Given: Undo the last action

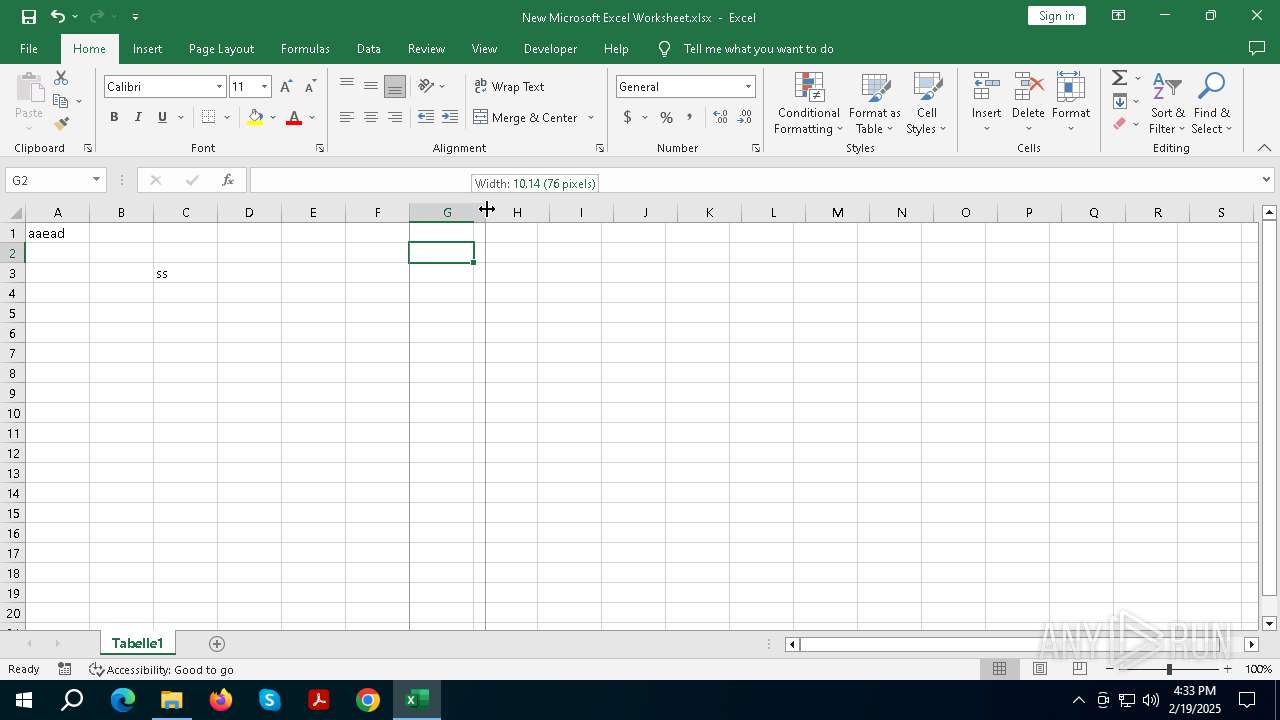Looking at the screenshot, I should point(58,16).
